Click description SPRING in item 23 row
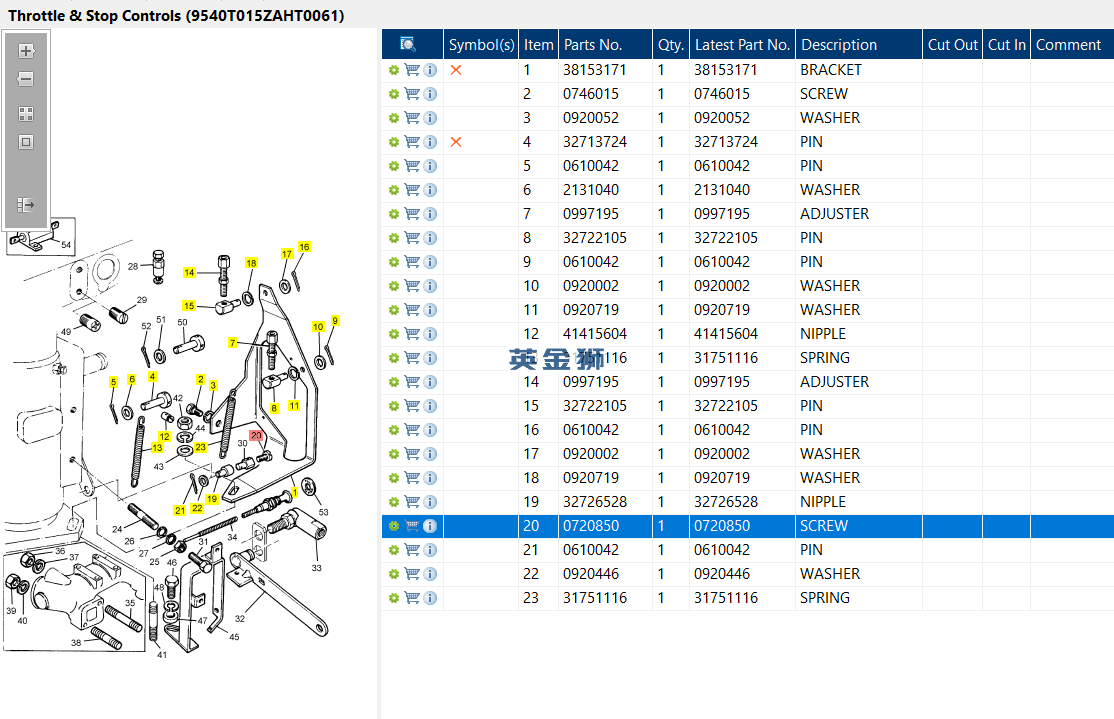 tap(825, 598)
